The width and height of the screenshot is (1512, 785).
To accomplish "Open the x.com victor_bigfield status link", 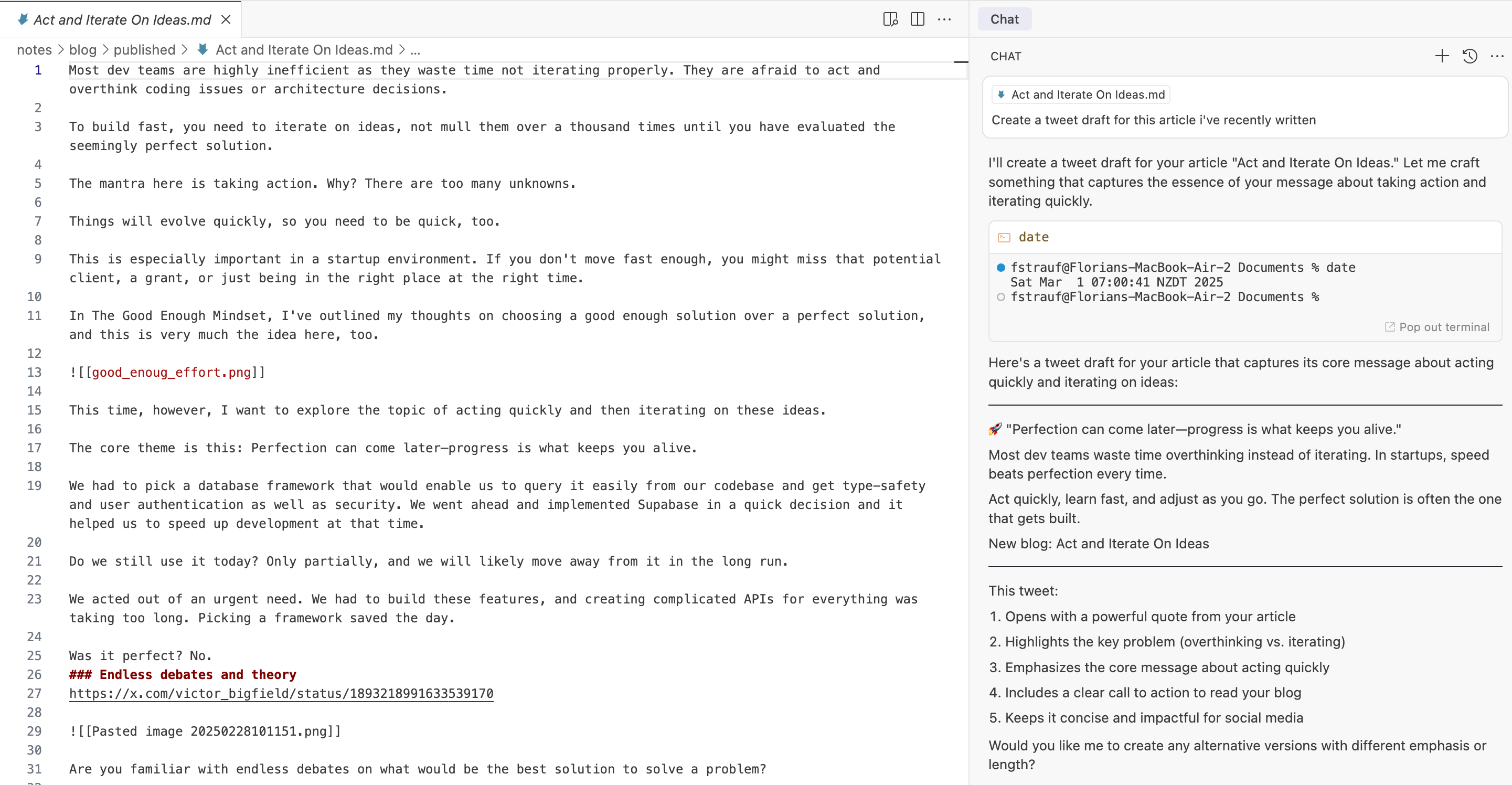I will 281,693.
